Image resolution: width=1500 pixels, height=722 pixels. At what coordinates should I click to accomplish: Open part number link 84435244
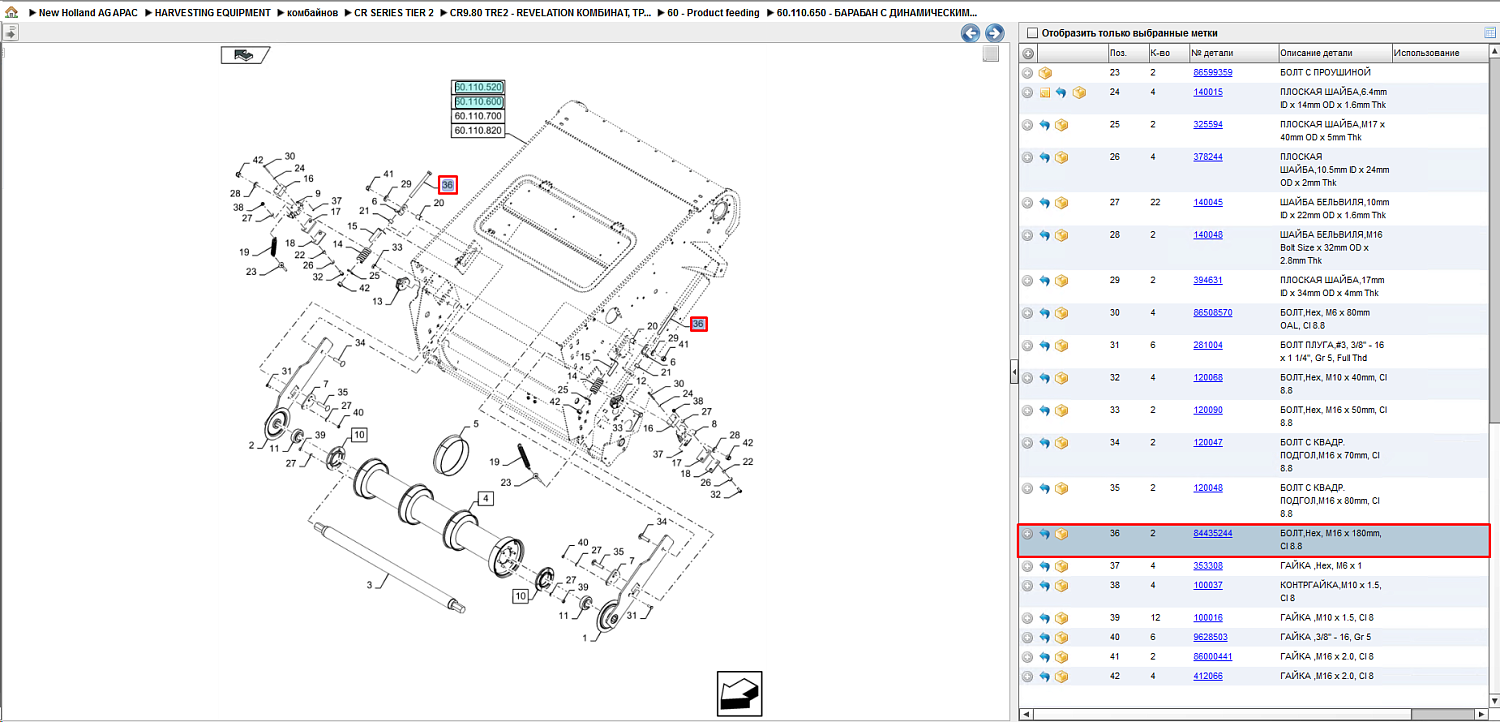1213,534
